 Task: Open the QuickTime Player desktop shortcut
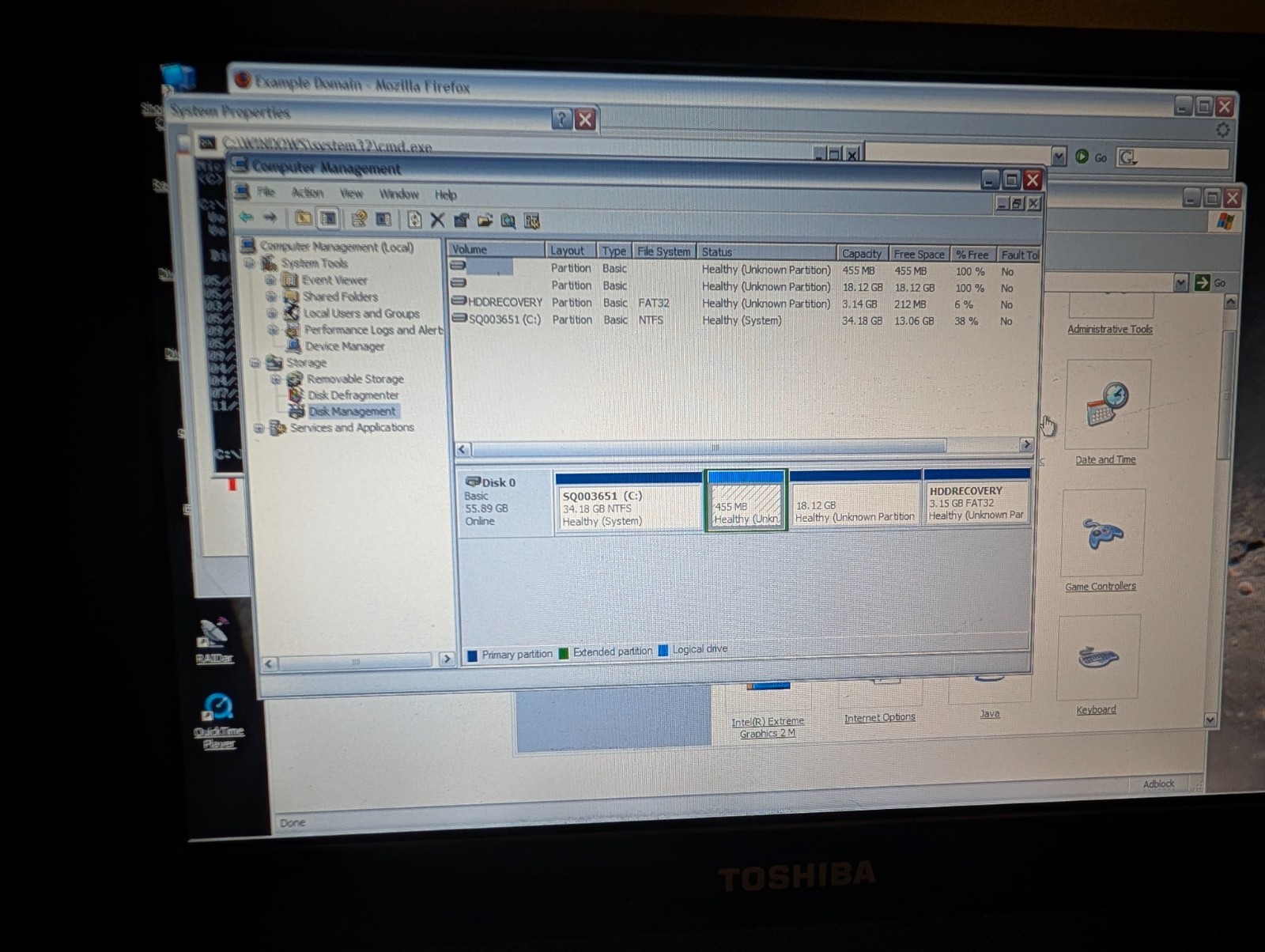click(x=219, y=720)
